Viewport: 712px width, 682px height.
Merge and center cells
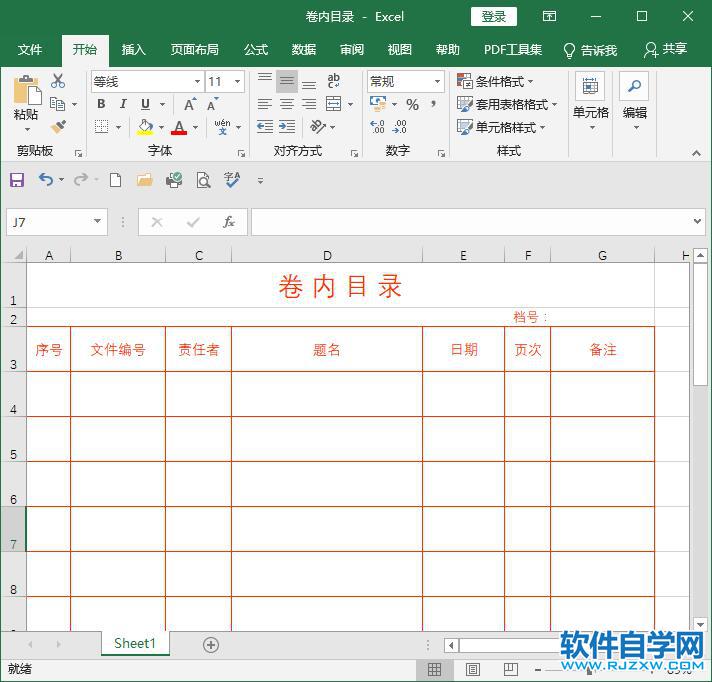point(334,104)
